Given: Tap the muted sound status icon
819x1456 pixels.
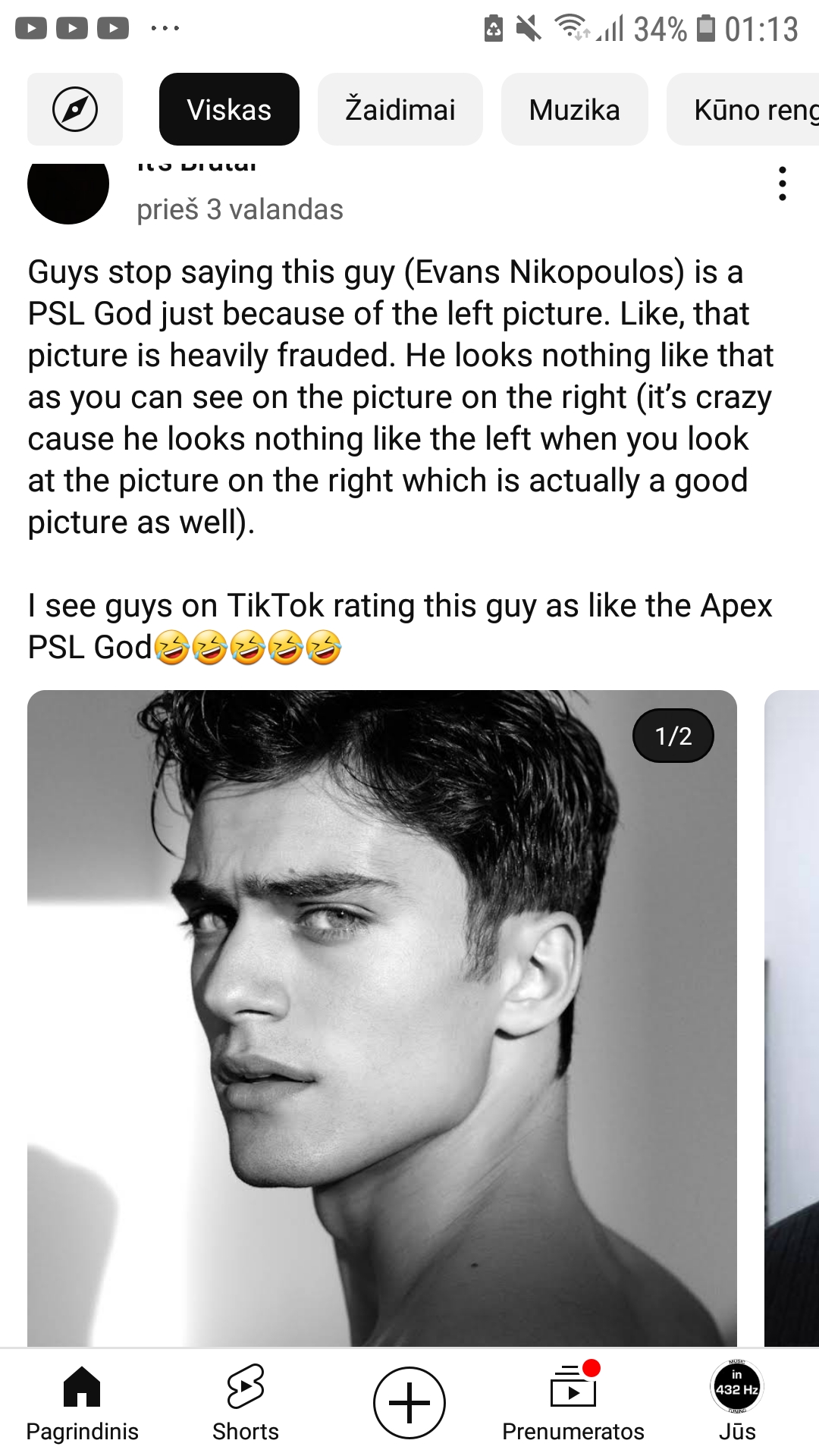Looking at the screenshot, I should click(x=529, y=29).
